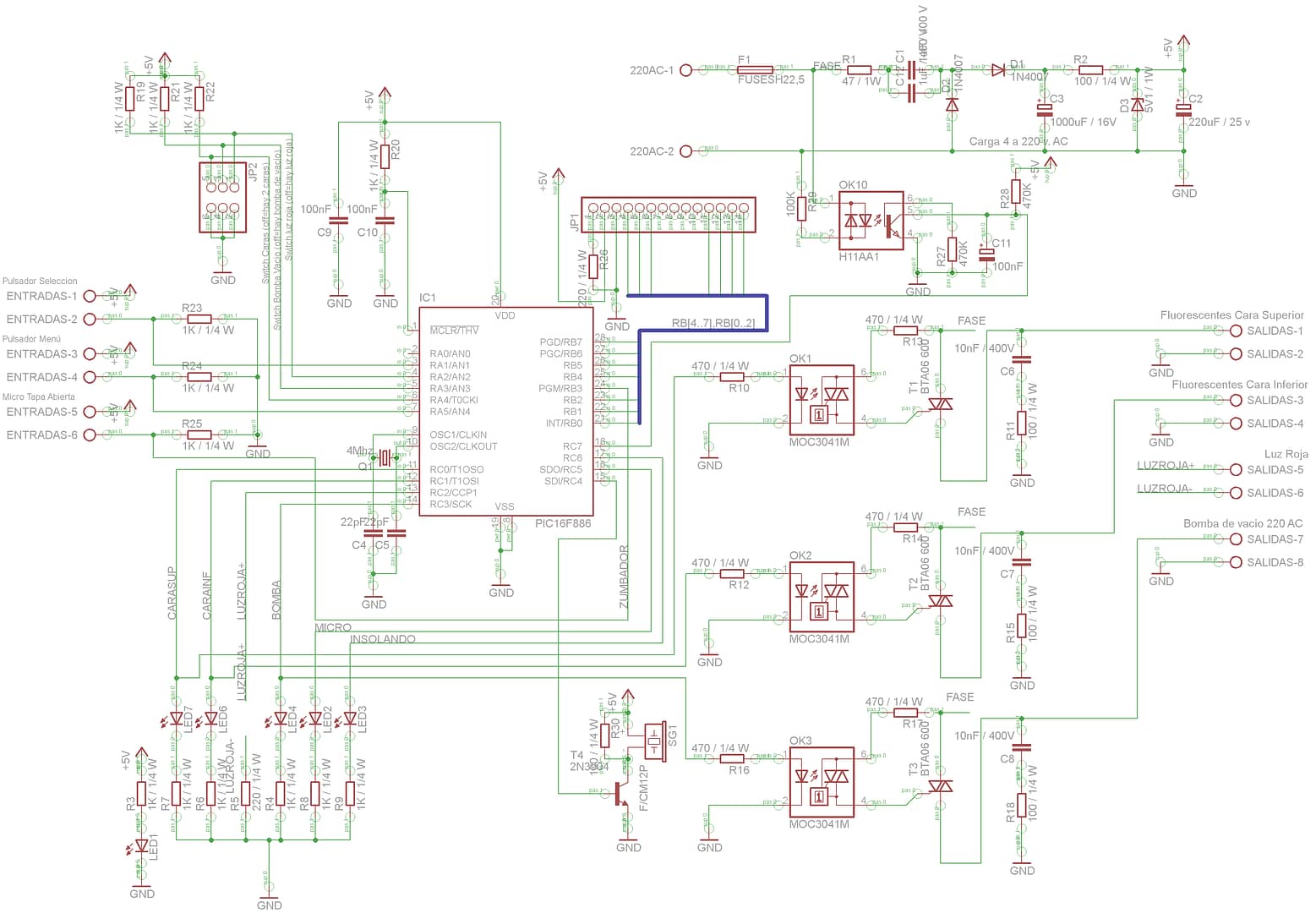
Task: Click the JP1 pin header connector
Action: [668, 215]
